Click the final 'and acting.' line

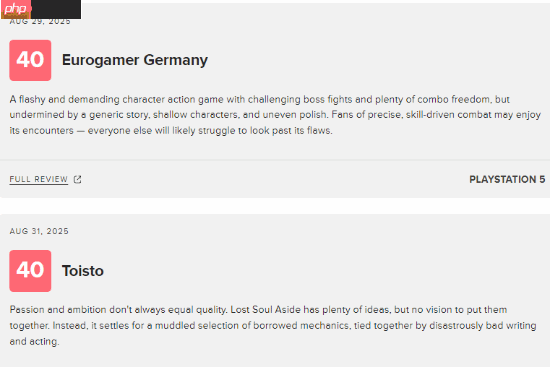34,341
